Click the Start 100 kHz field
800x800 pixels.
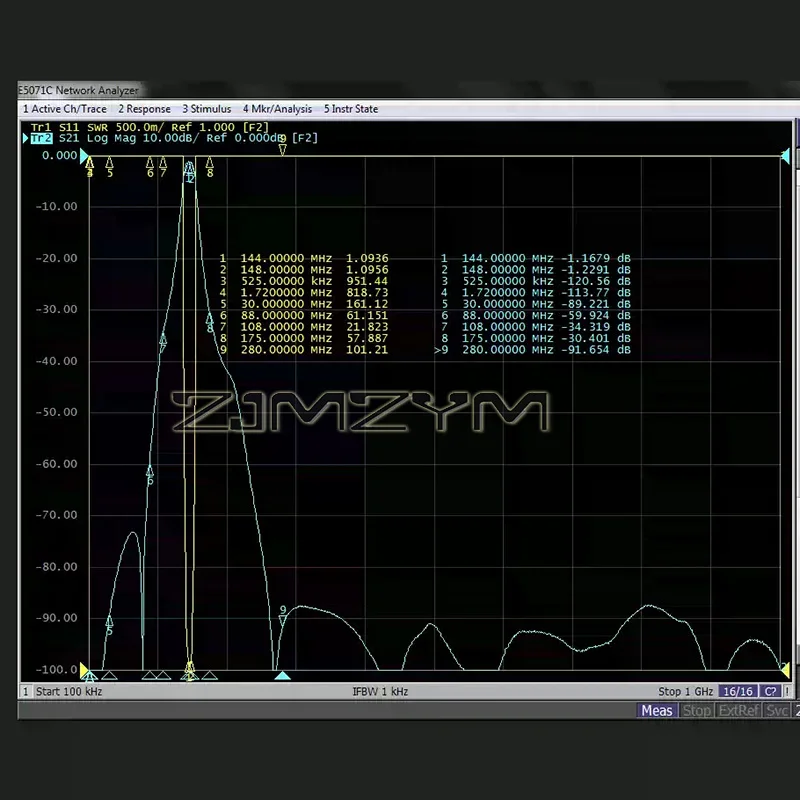69,691
